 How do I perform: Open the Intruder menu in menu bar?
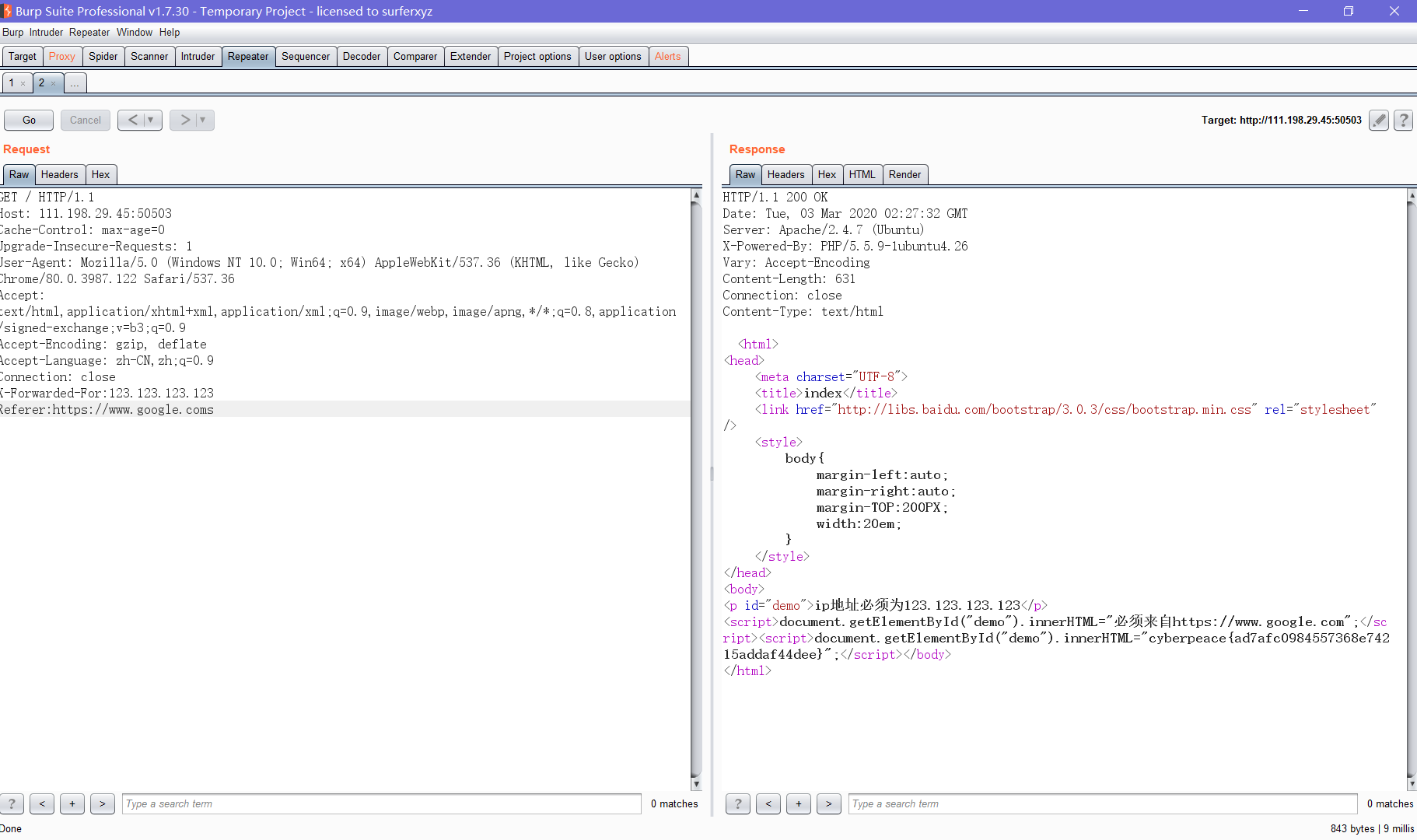pyautogui.click(x=47, y=32)
